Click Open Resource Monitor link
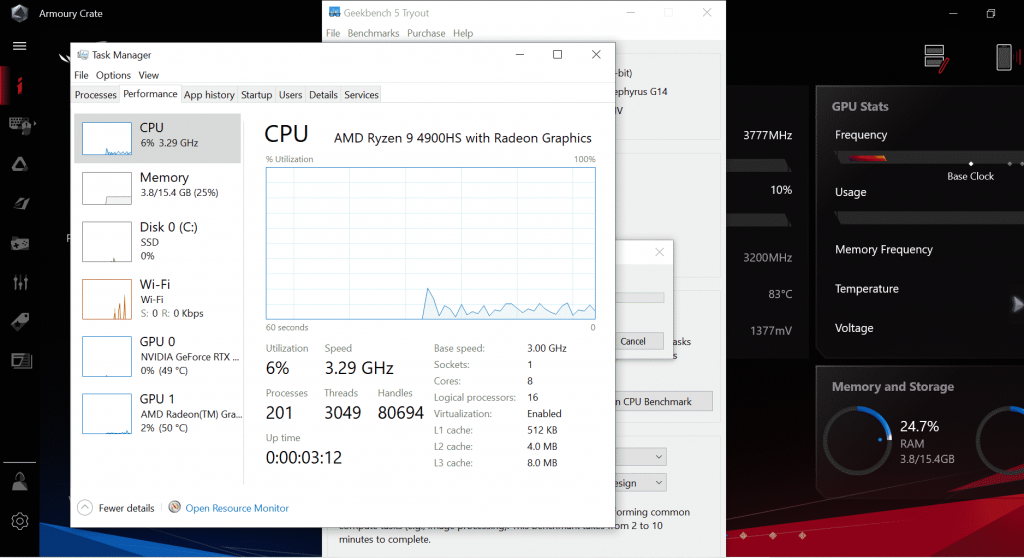Viewport: 1024px width, 558px height. (236, 508)
